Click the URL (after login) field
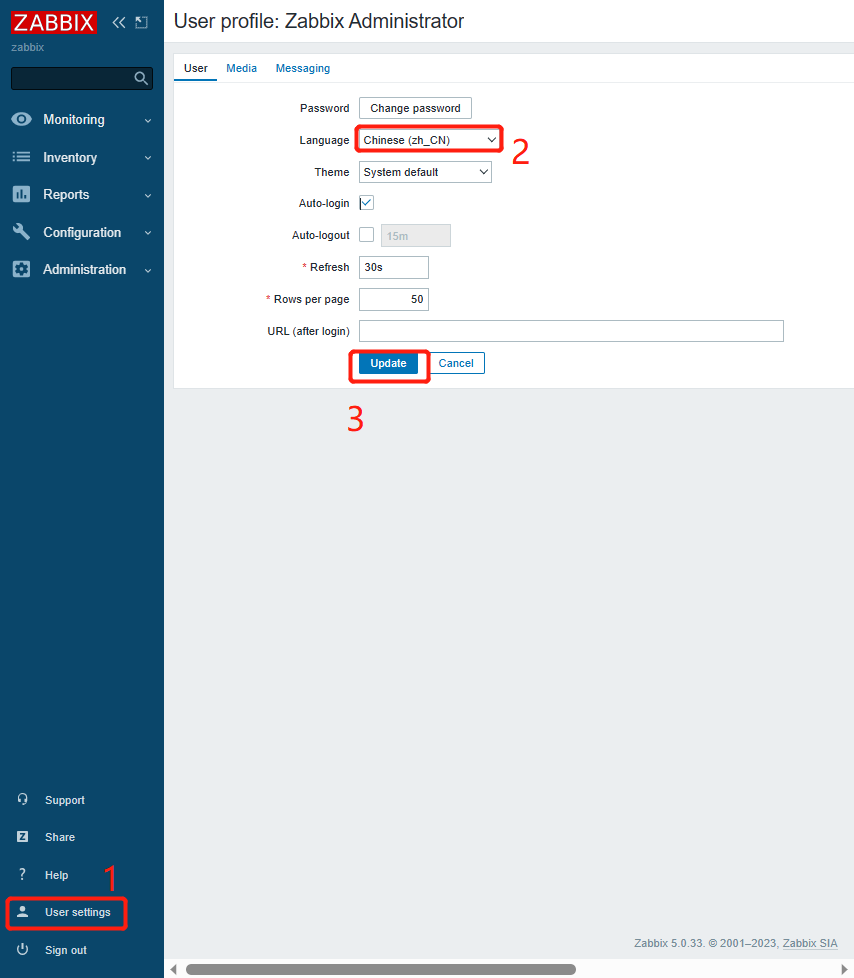This screenshot has width=854, height=978. [571, 331]
